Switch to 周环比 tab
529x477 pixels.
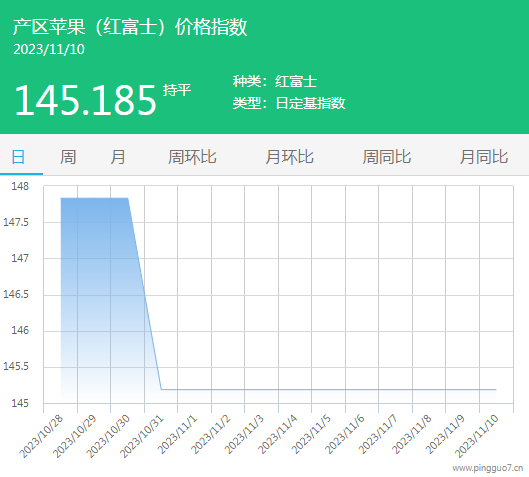(x=192, y=157)
